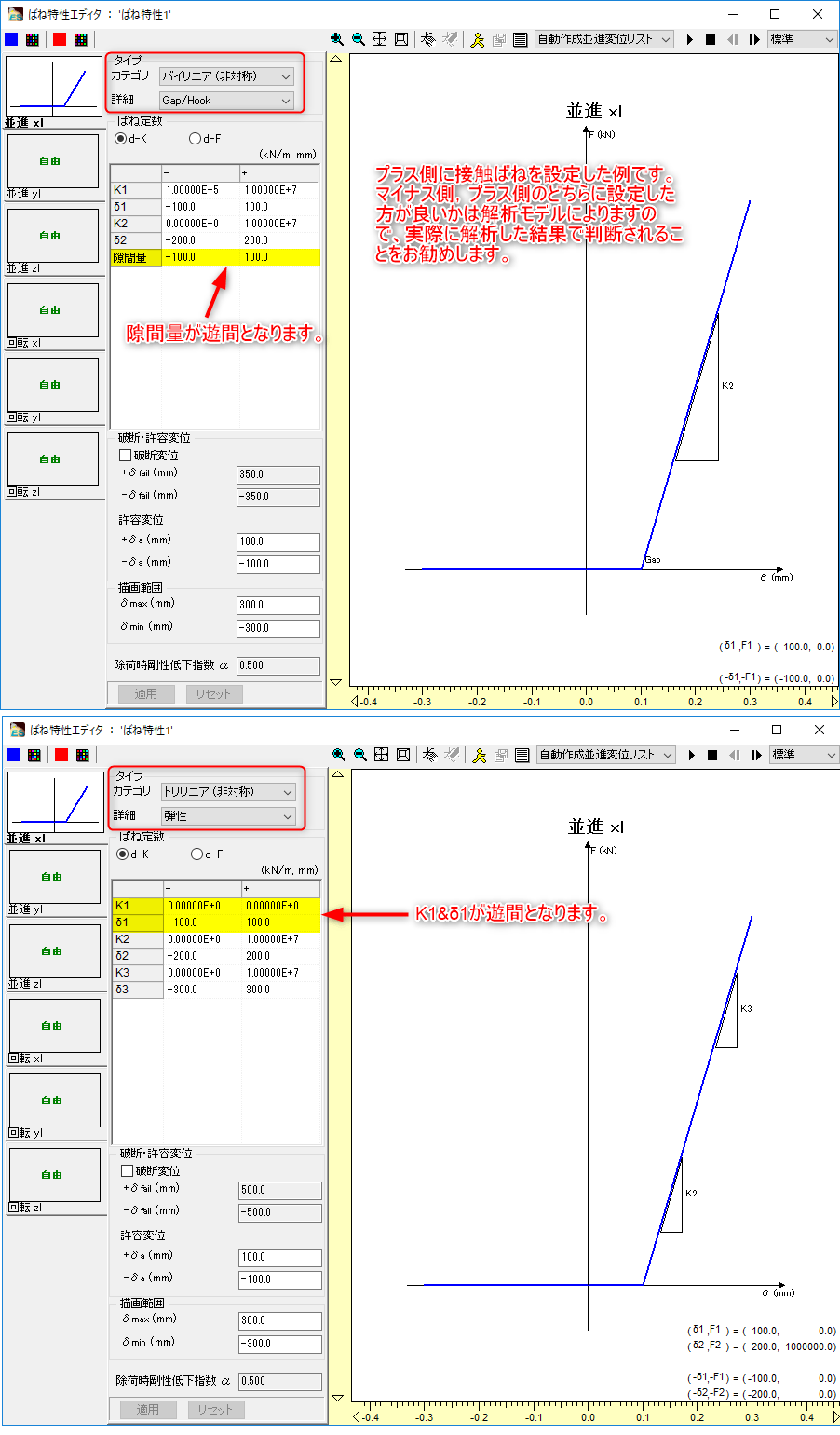Click step-forward button in lower window toolbar
This screenshot has height=1435, width=840.
click(756, 756)
